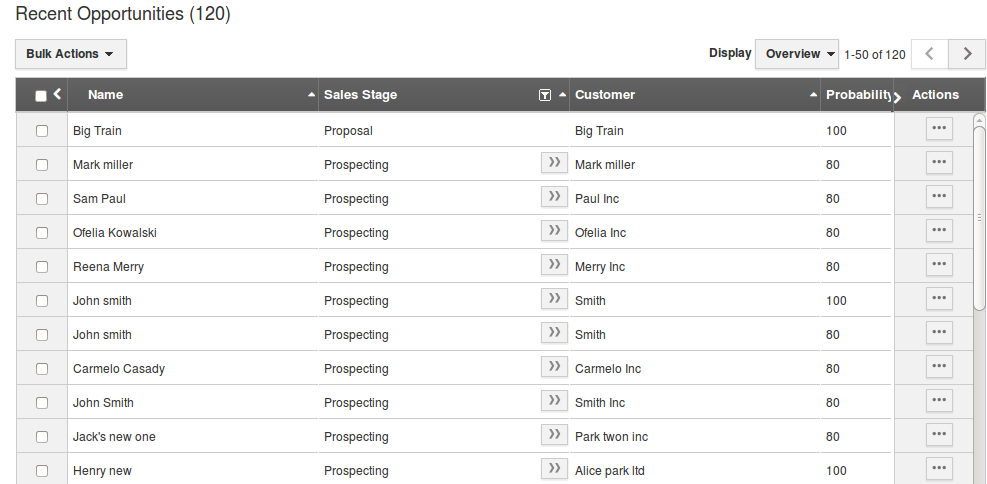Open the actions menu for Ofelia Kowalski
987x484 pixels.
pyautogui.click(x=939, y=230)
